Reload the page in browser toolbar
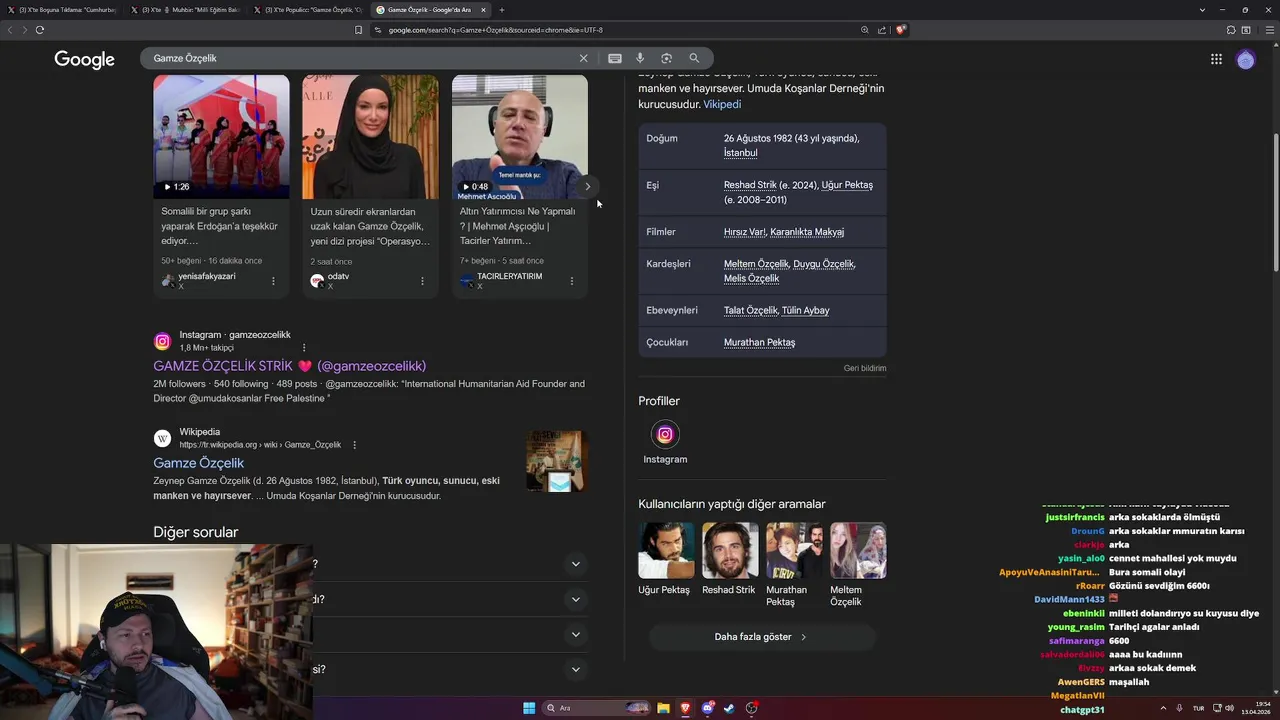The image size is (1280, 720). (40, 30)
